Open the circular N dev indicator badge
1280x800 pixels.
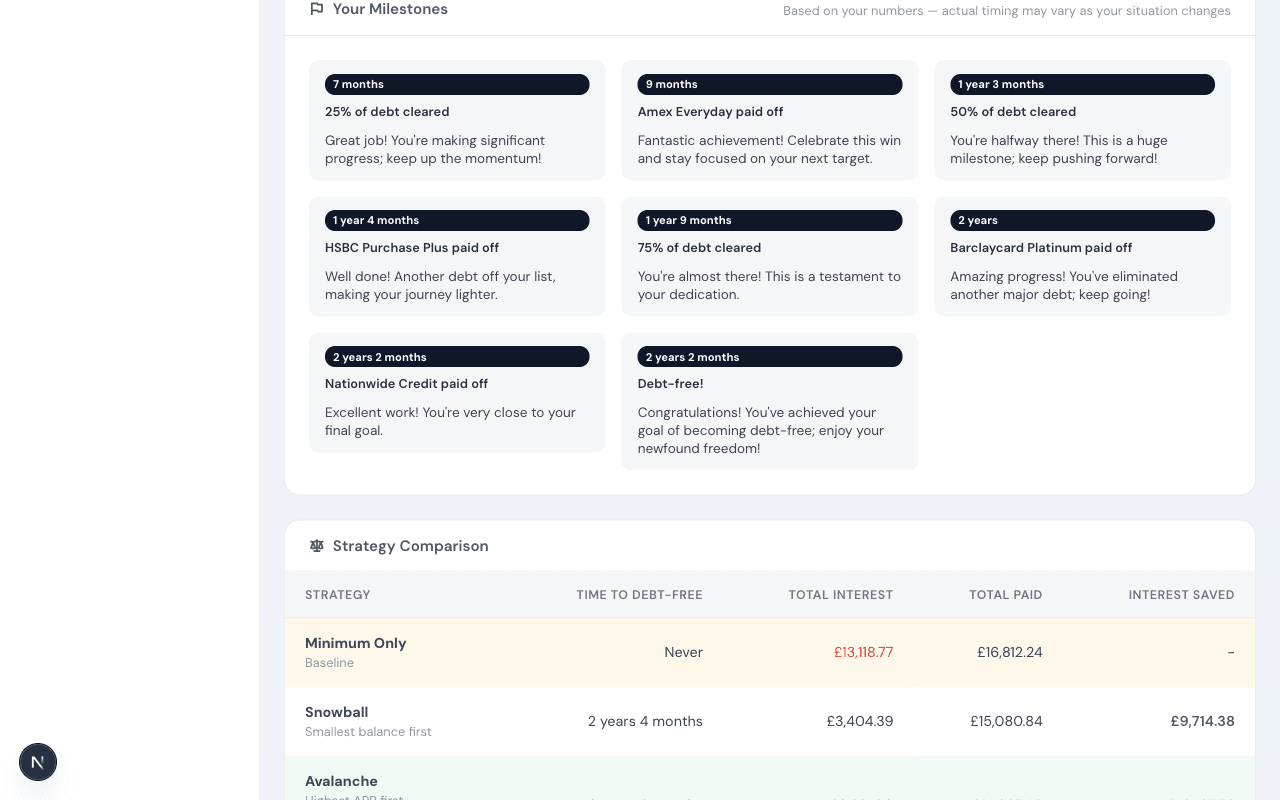point(37,761)
